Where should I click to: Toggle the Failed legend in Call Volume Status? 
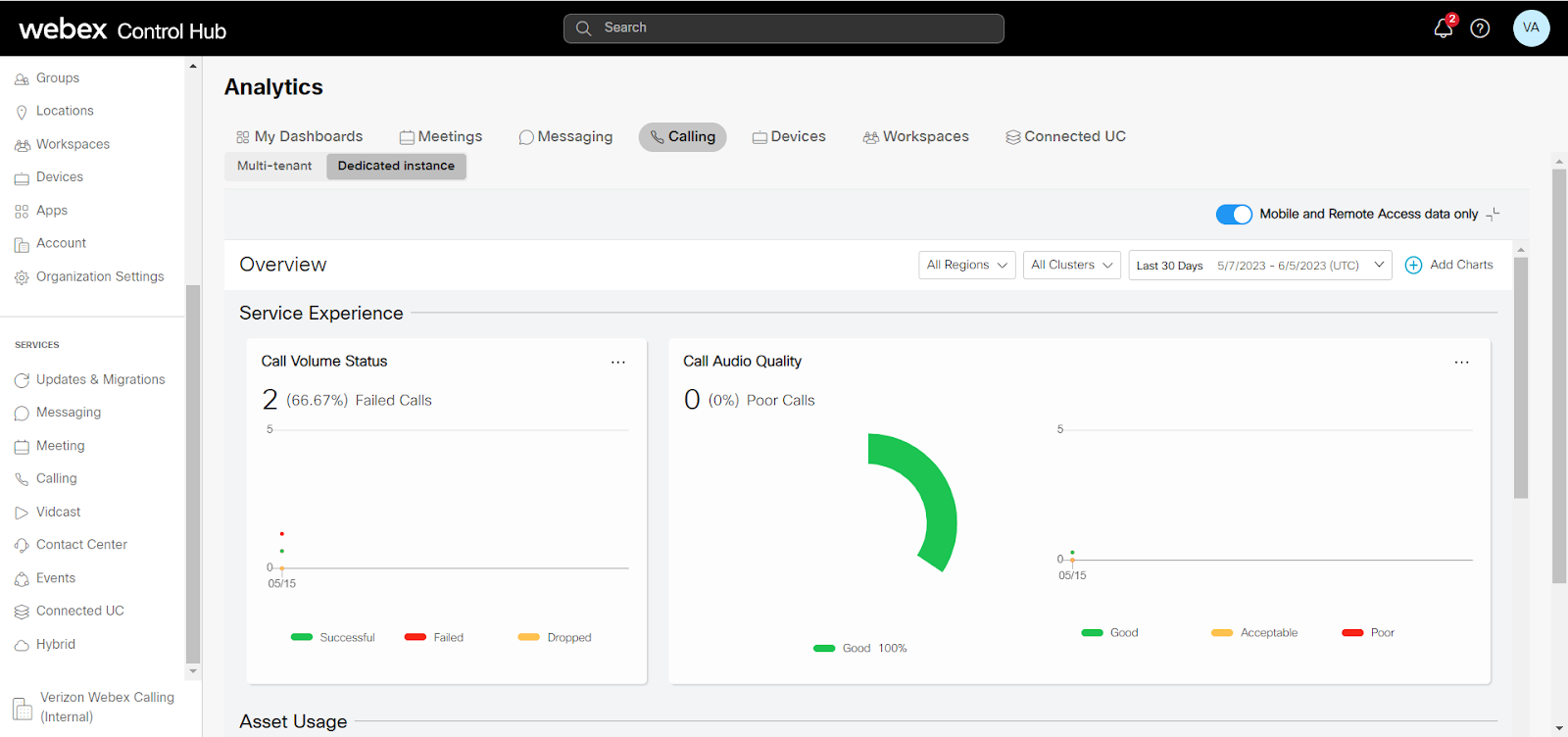pos(434,637)
